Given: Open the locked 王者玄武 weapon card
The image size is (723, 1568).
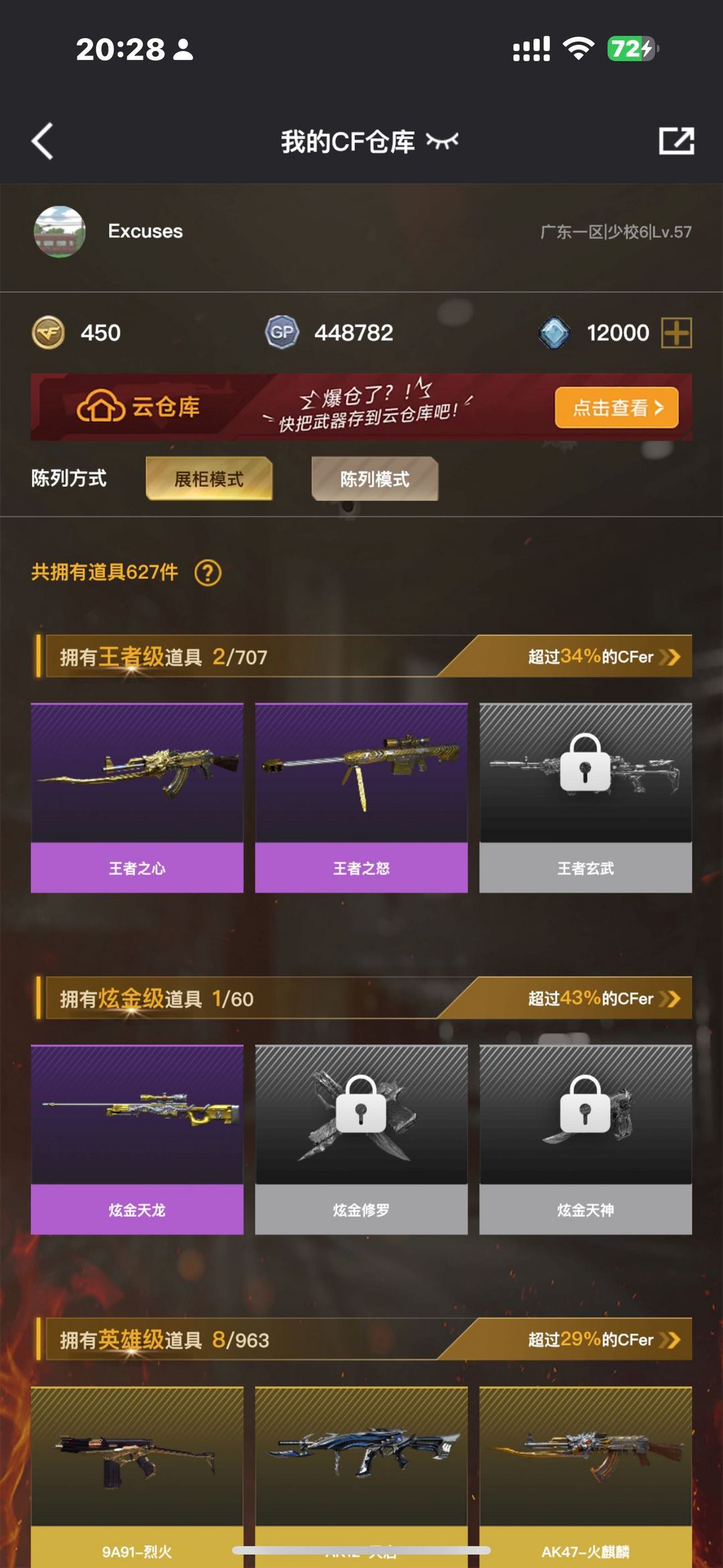Looking at the screenshot, I should click(x=586, y=798).
